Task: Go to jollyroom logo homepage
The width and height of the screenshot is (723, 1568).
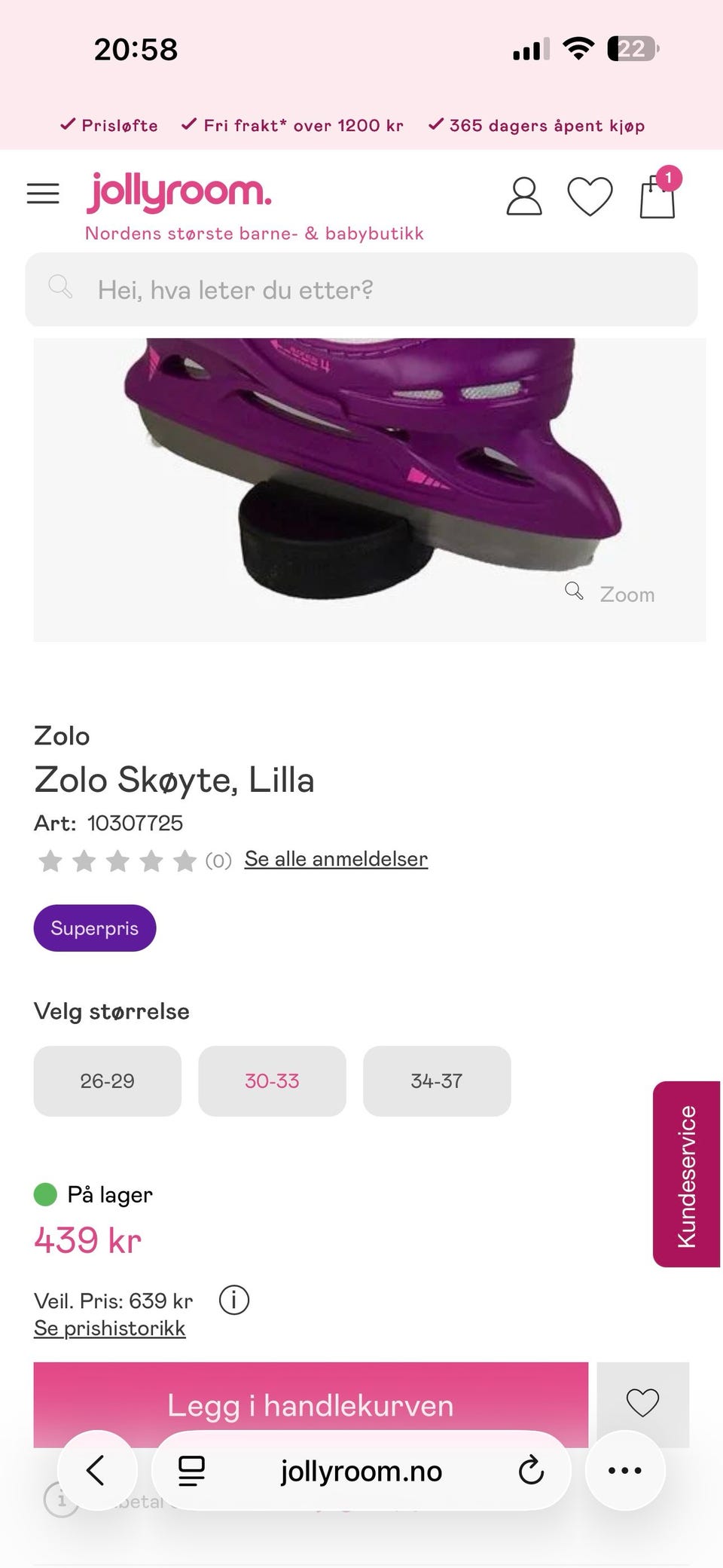Action: point(179,193)
